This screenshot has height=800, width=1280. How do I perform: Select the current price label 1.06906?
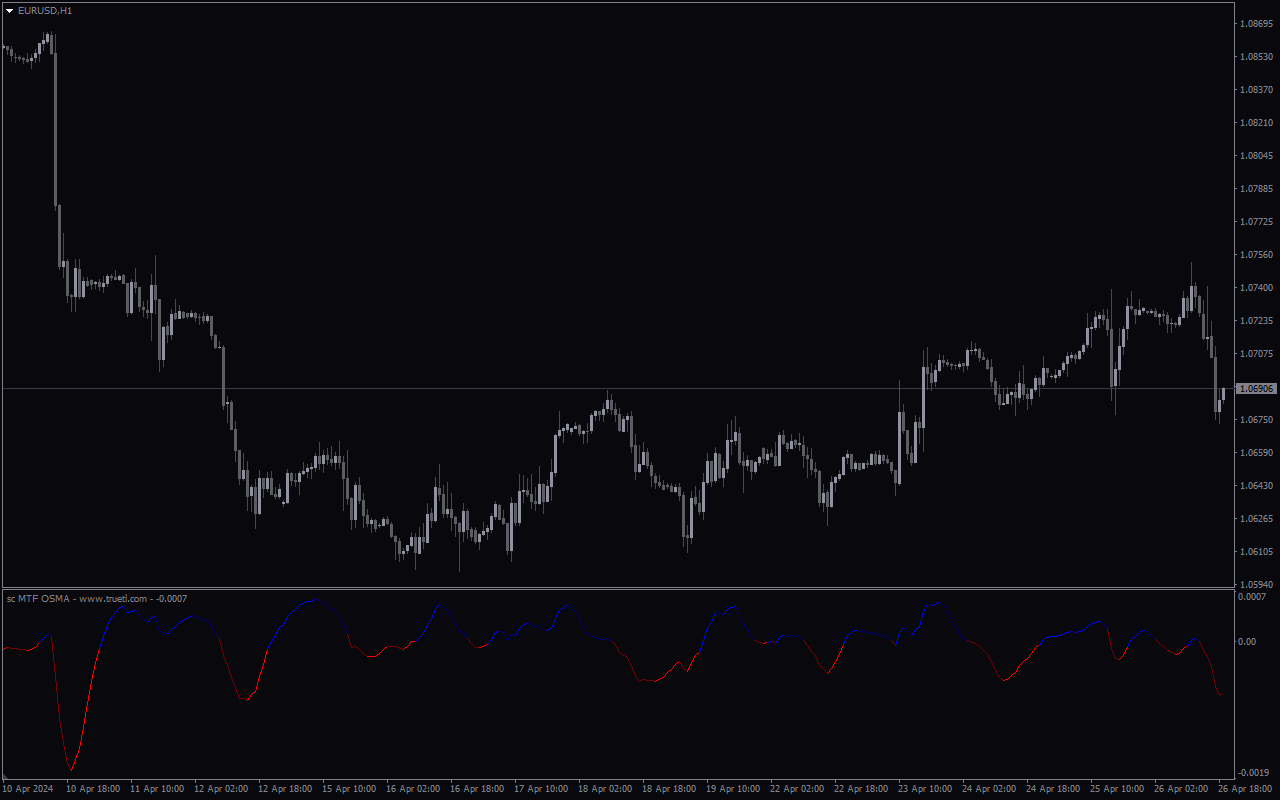point(1257,388)
